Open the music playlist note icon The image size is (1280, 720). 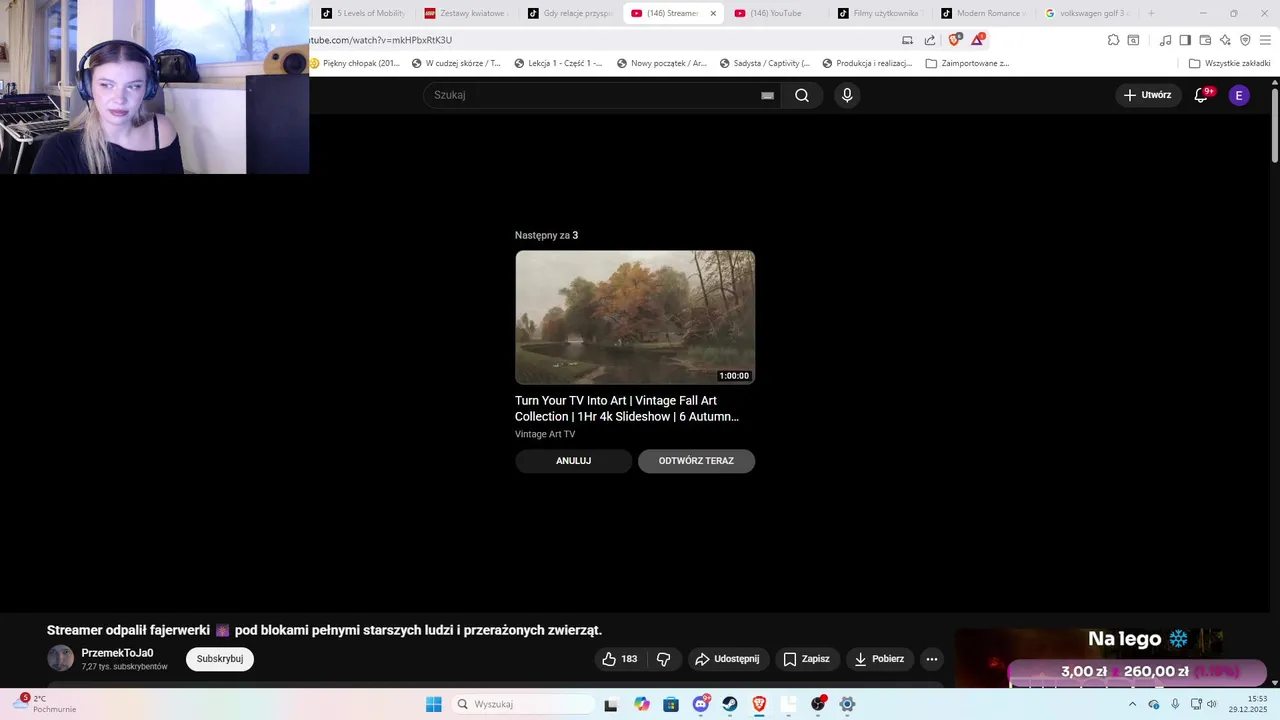click(1165, 40)
